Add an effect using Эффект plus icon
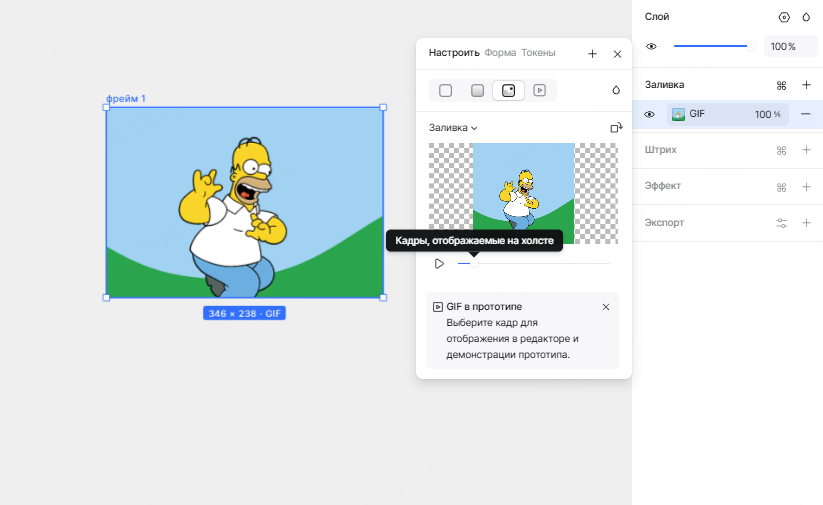The width and height of the screenshot is (823, 505). tap(806, 187)
